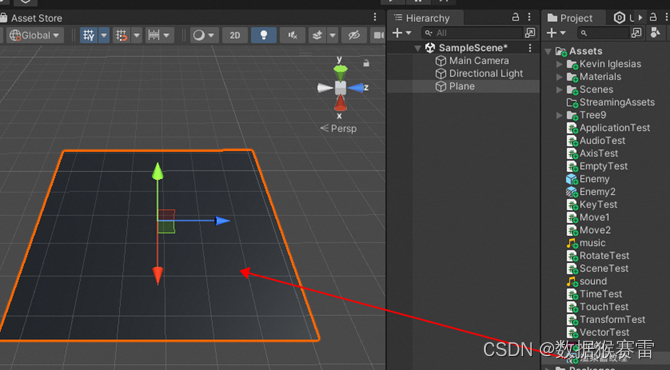Select the VectorTest script icon
670x370 pixels.
[x=572, y=333]
